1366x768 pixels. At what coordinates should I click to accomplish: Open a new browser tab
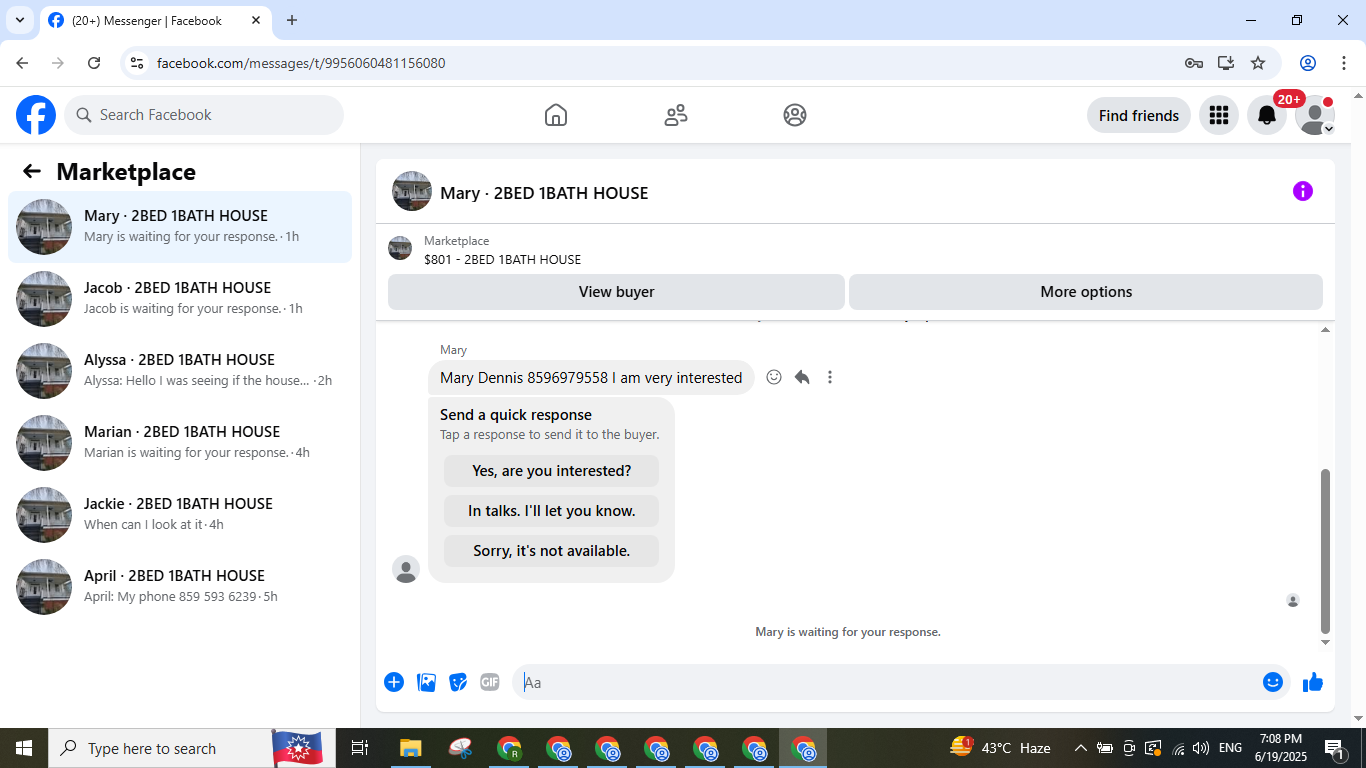pos(292,20)
